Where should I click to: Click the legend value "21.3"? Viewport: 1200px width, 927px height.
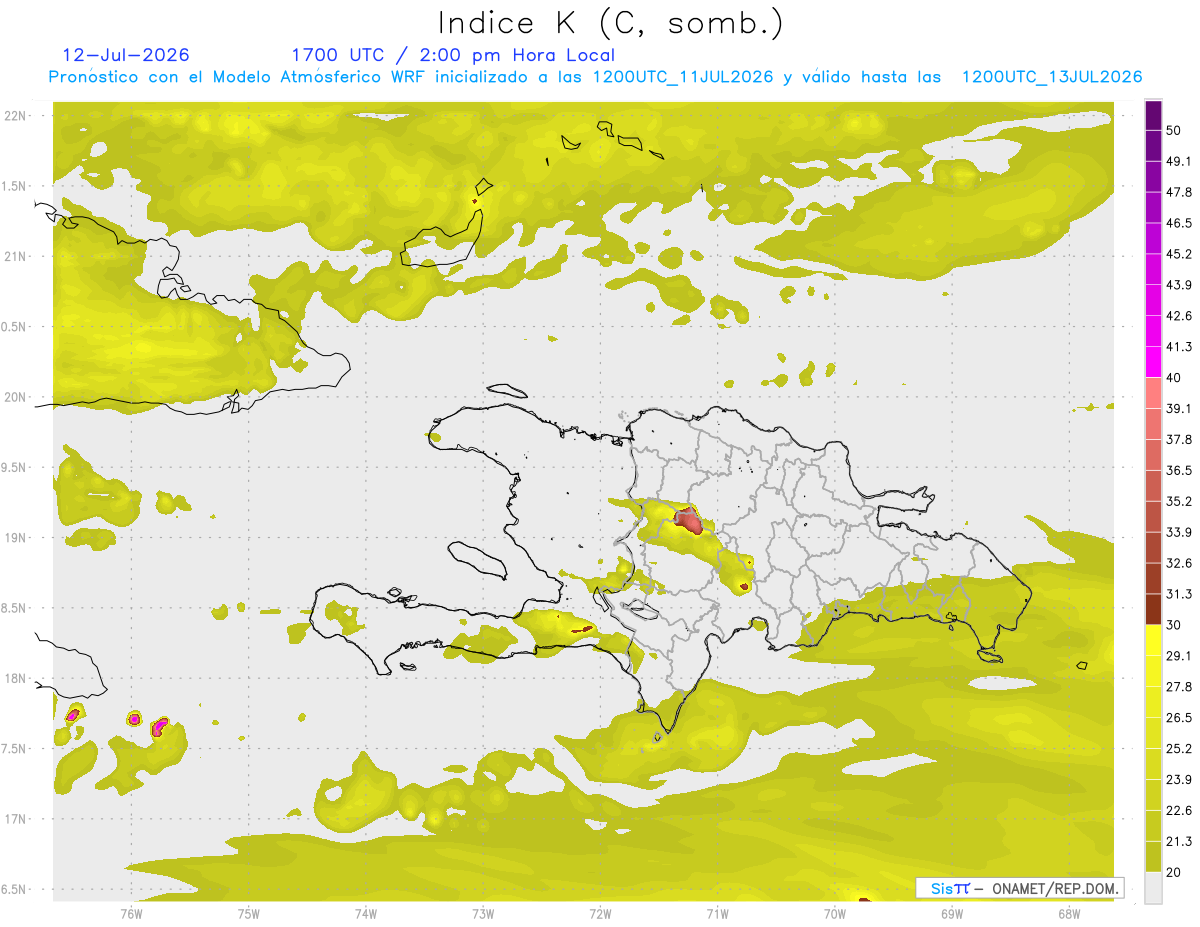point(1179,841)
